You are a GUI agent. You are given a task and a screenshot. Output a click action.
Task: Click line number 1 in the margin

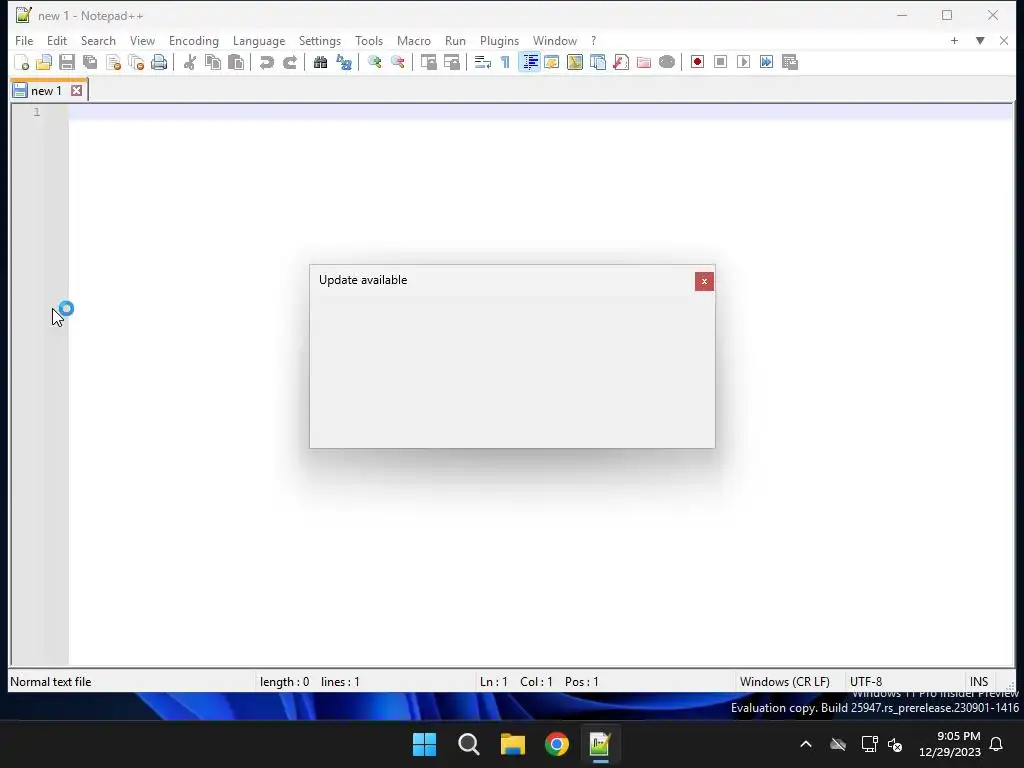[x=37, y=112]
